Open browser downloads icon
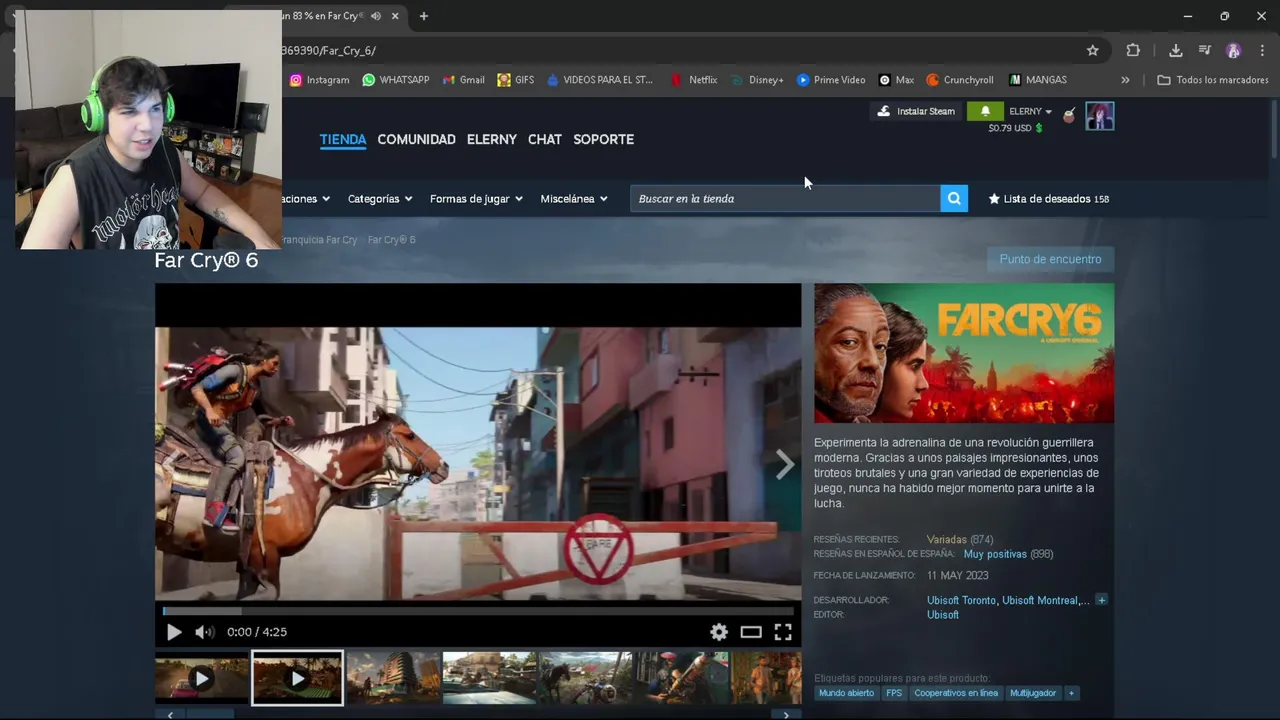The height and width of the screenshot is (720, 1280). 1175,50
